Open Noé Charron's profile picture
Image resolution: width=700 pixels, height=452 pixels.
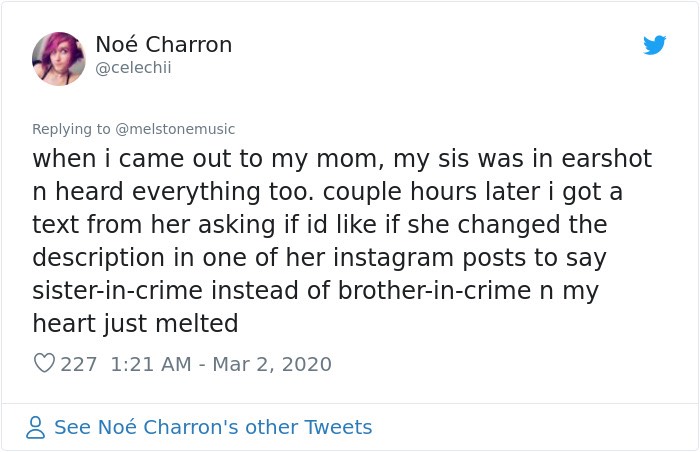pos(58,59)
